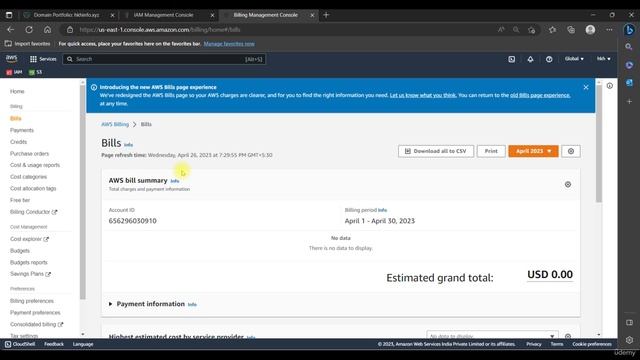Open Savings Plans external link
640x360 pixels.
coord(31,274)
